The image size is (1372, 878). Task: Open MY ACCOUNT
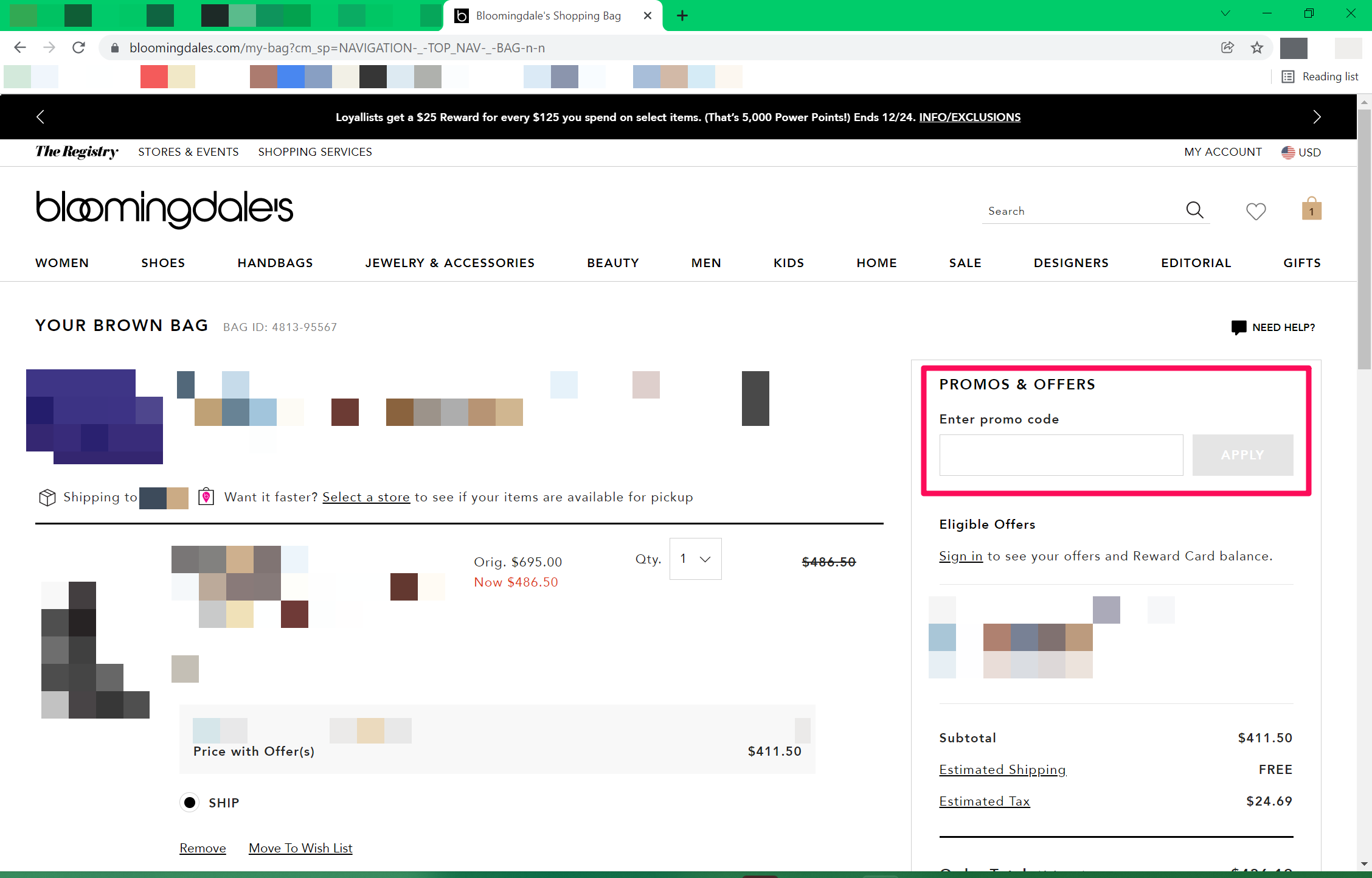coord(1223,152)
